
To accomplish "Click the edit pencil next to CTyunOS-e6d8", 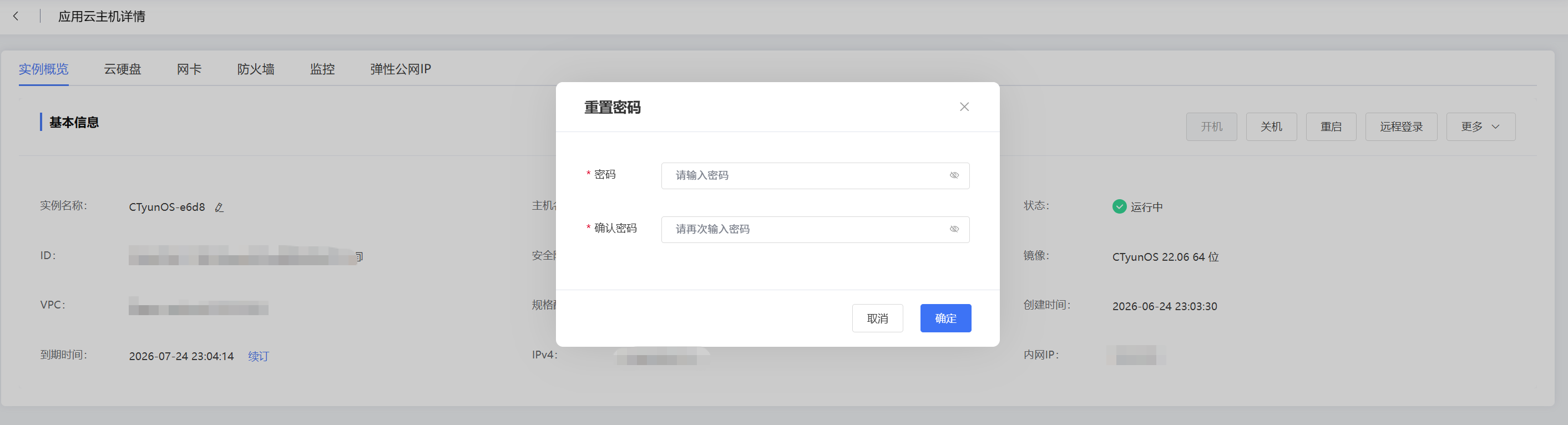I will (x=219, y=208).
